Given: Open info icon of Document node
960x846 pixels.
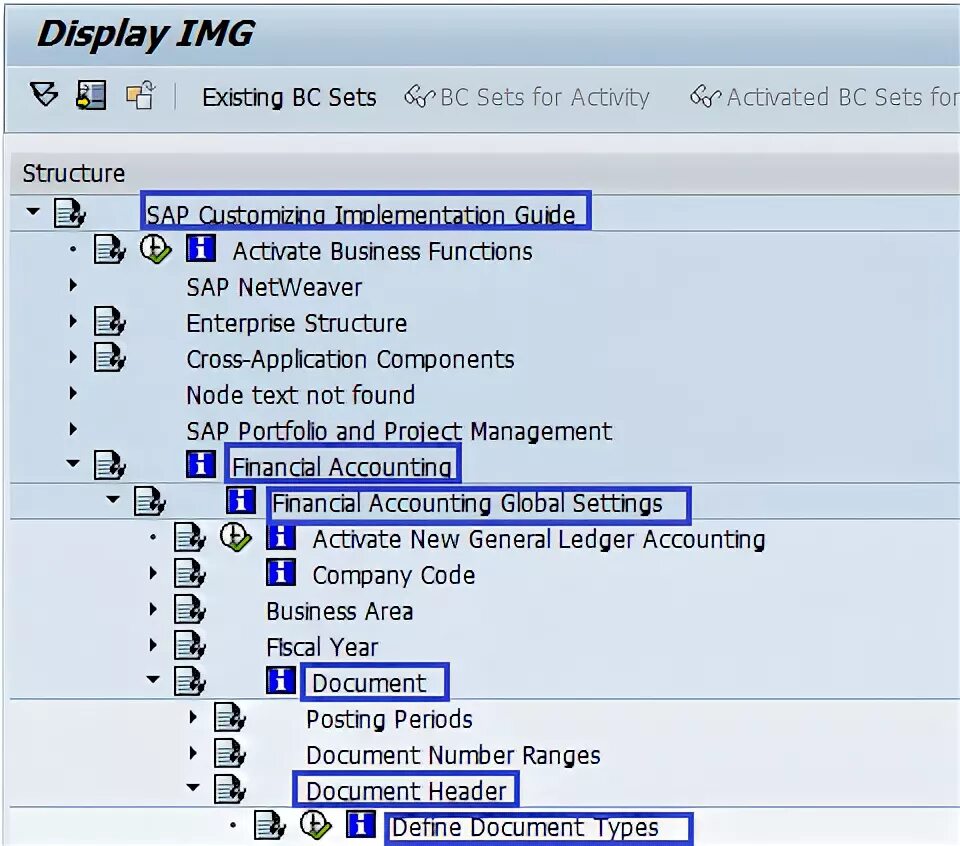Looking at the screenshot, I should tap(281, 680).
